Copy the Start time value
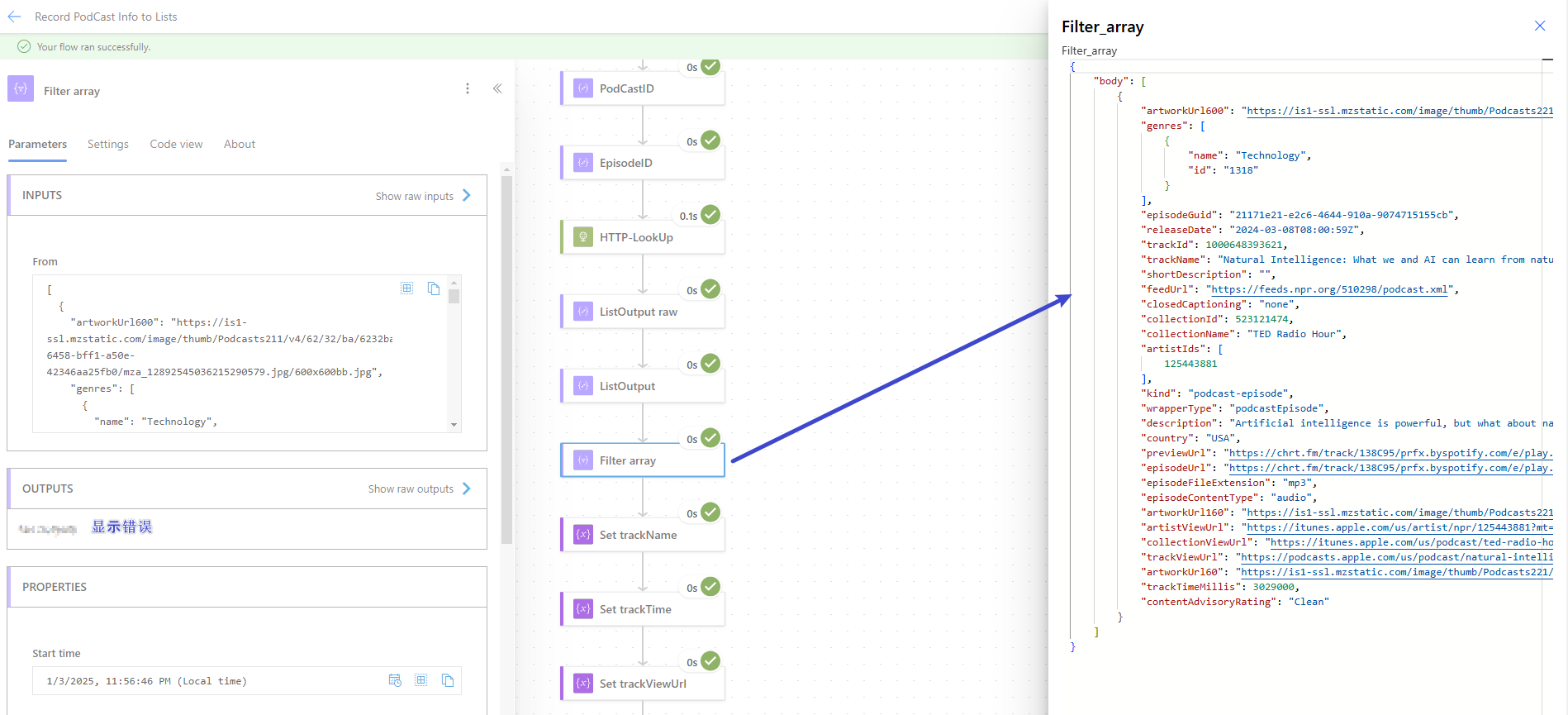The height and width of the screenshot is (715, 1568). (x=448, y=680)
